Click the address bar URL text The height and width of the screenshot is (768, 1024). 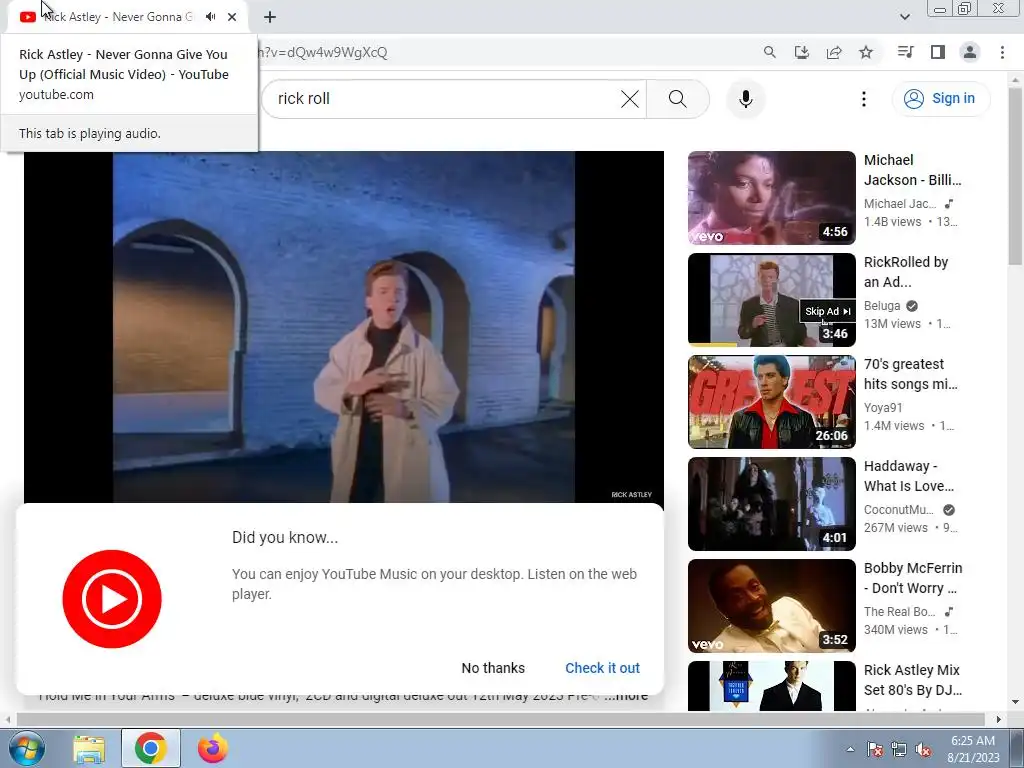[x=323, y=52]
